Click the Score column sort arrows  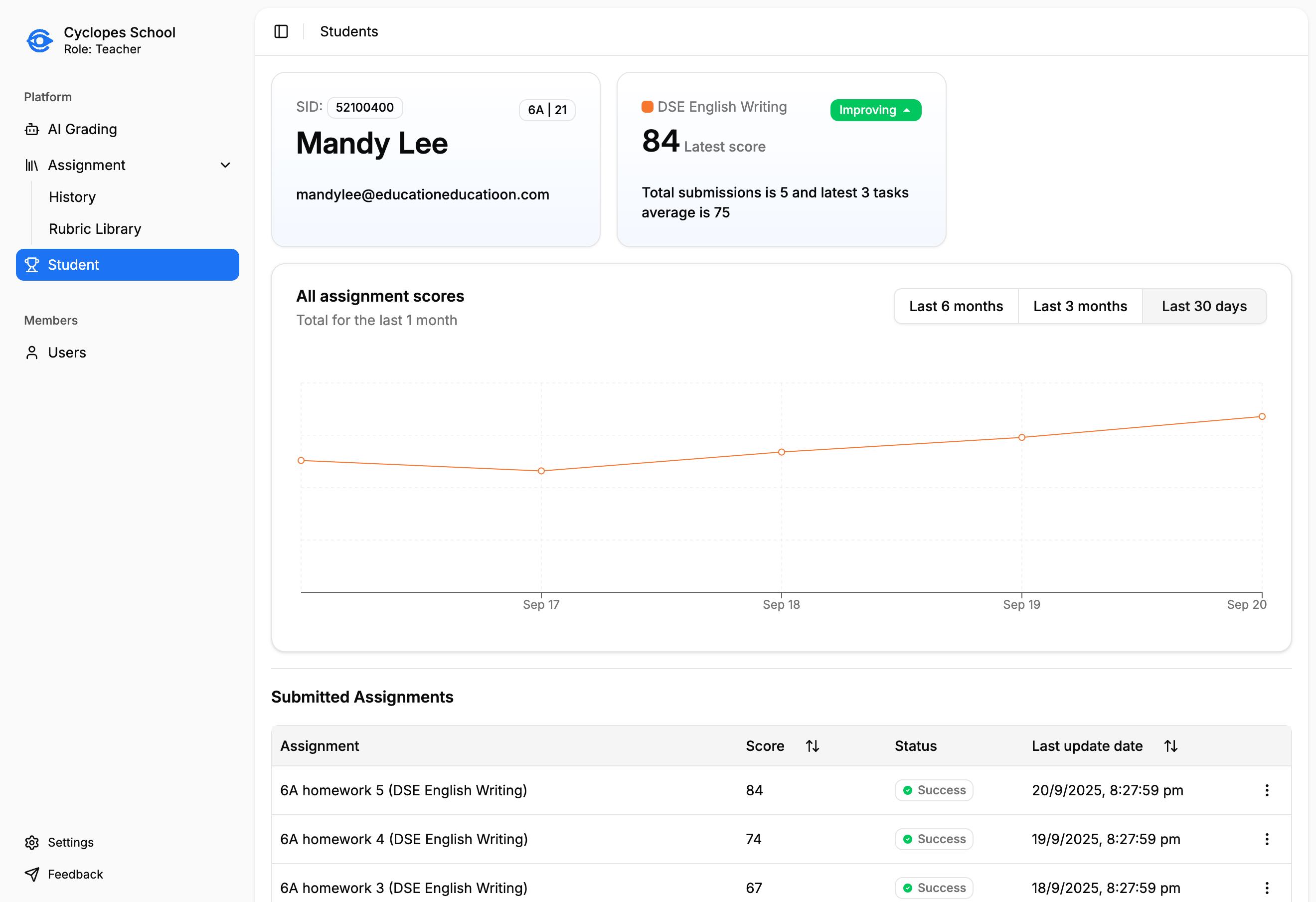coord(813,745)
